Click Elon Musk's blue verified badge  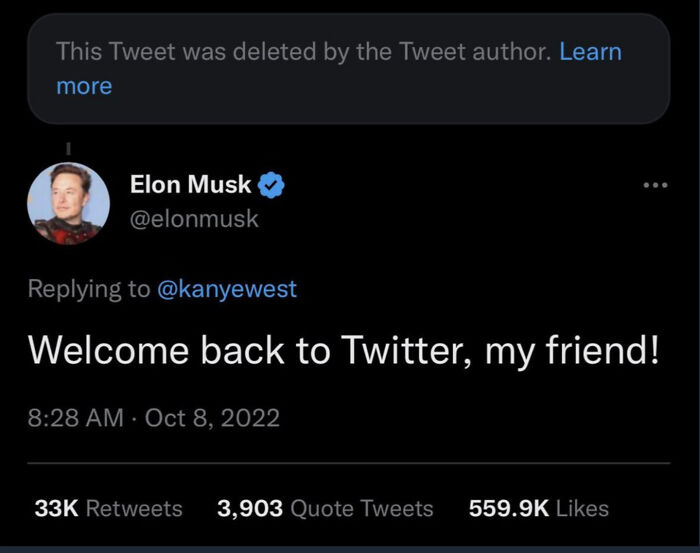272,184
